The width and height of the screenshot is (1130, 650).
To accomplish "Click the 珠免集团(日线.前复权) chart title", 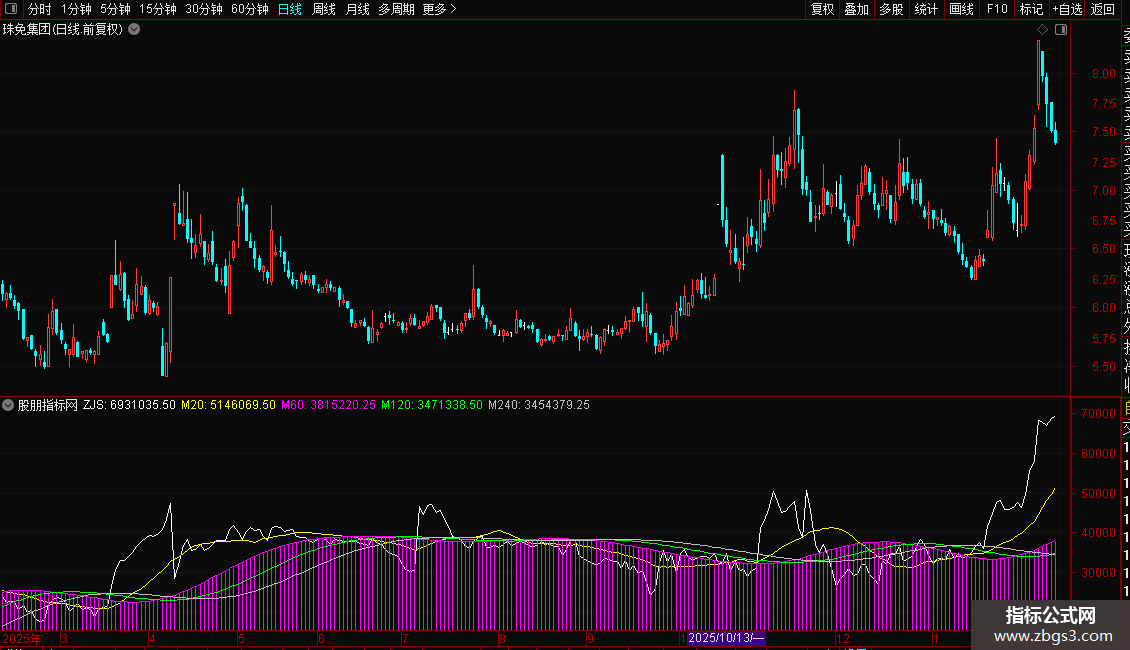I will coord(63,30).
